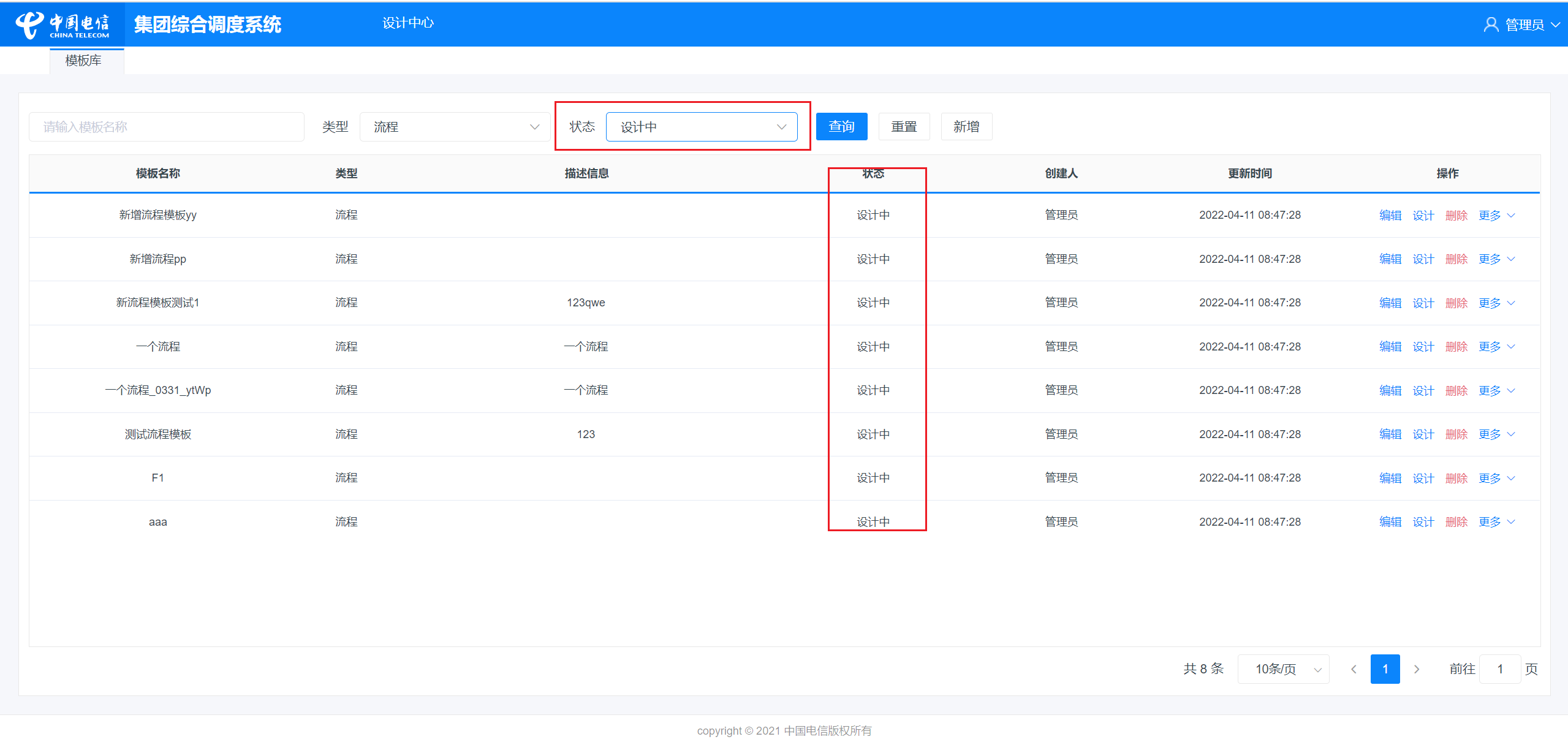This screenshot has width=1568, height=742.
Task: Click the page 1 pagination button
Action: click(1385, 669)
